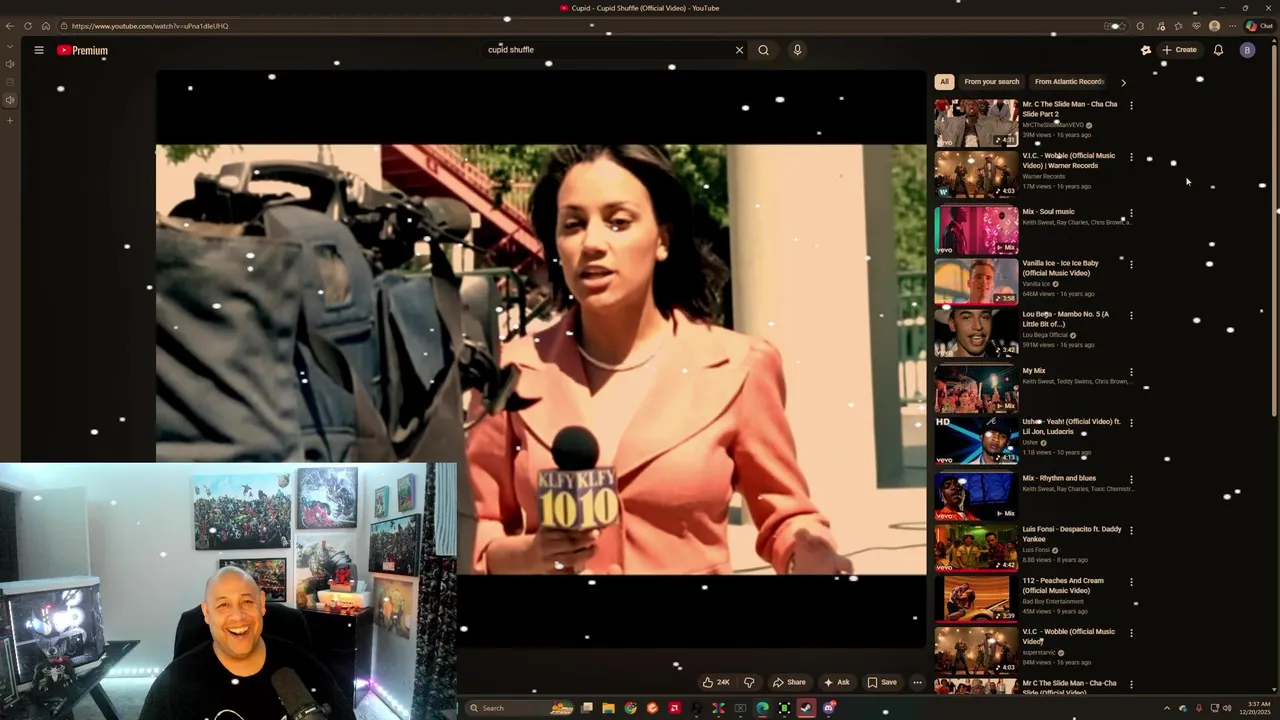Viewport: 1280px width, 720px height.
Task: Click the add plus icon in browser sidebar
Action: (x=10, y=121)
